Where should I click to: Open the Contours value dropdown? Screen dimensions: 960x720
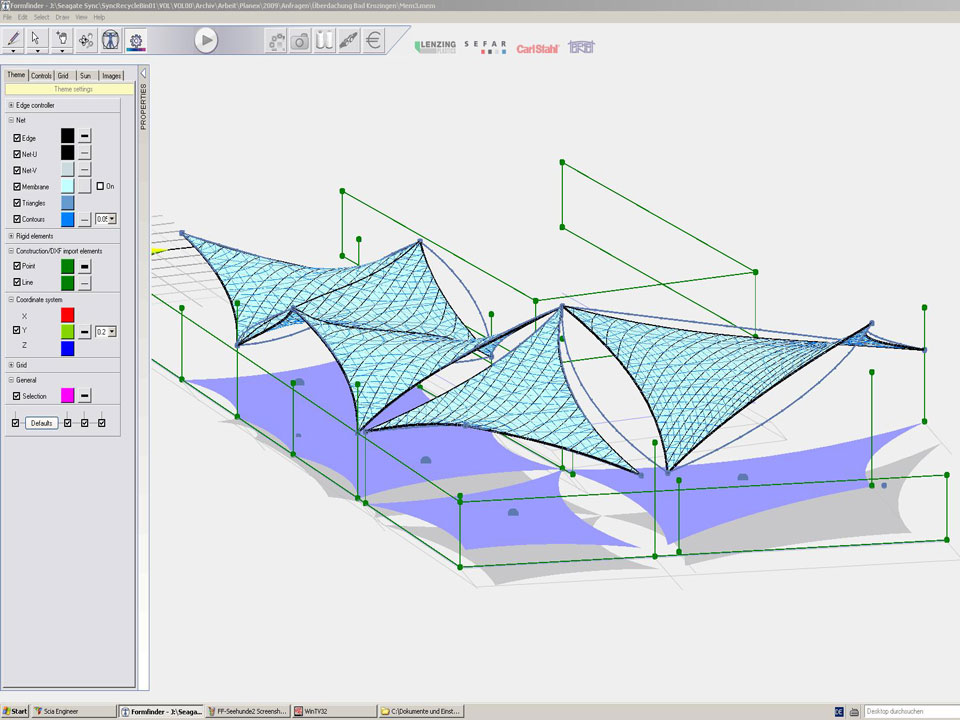click(x=112, y=219)
